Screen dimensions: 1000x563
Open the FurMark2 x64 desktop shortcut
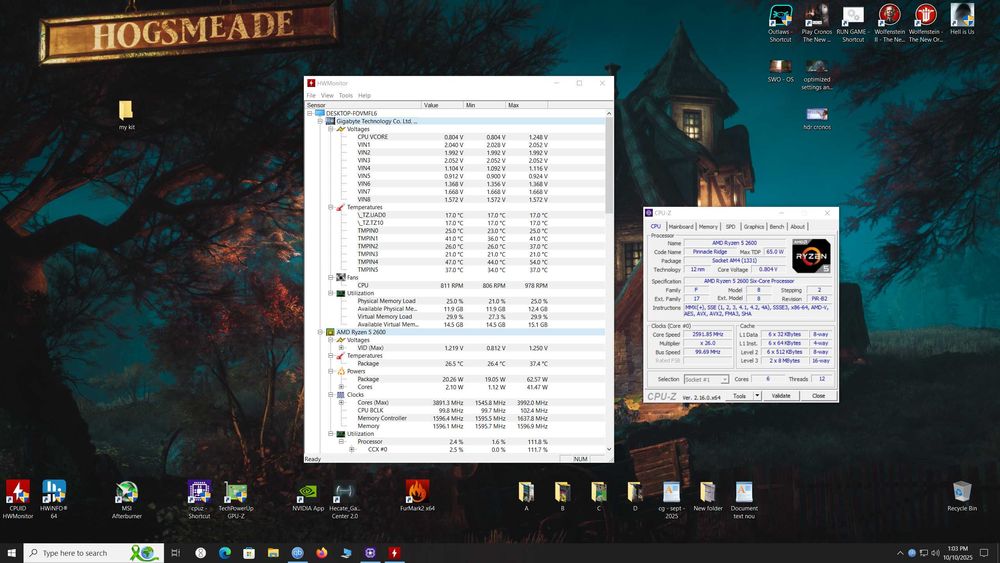tap(418, 492)
